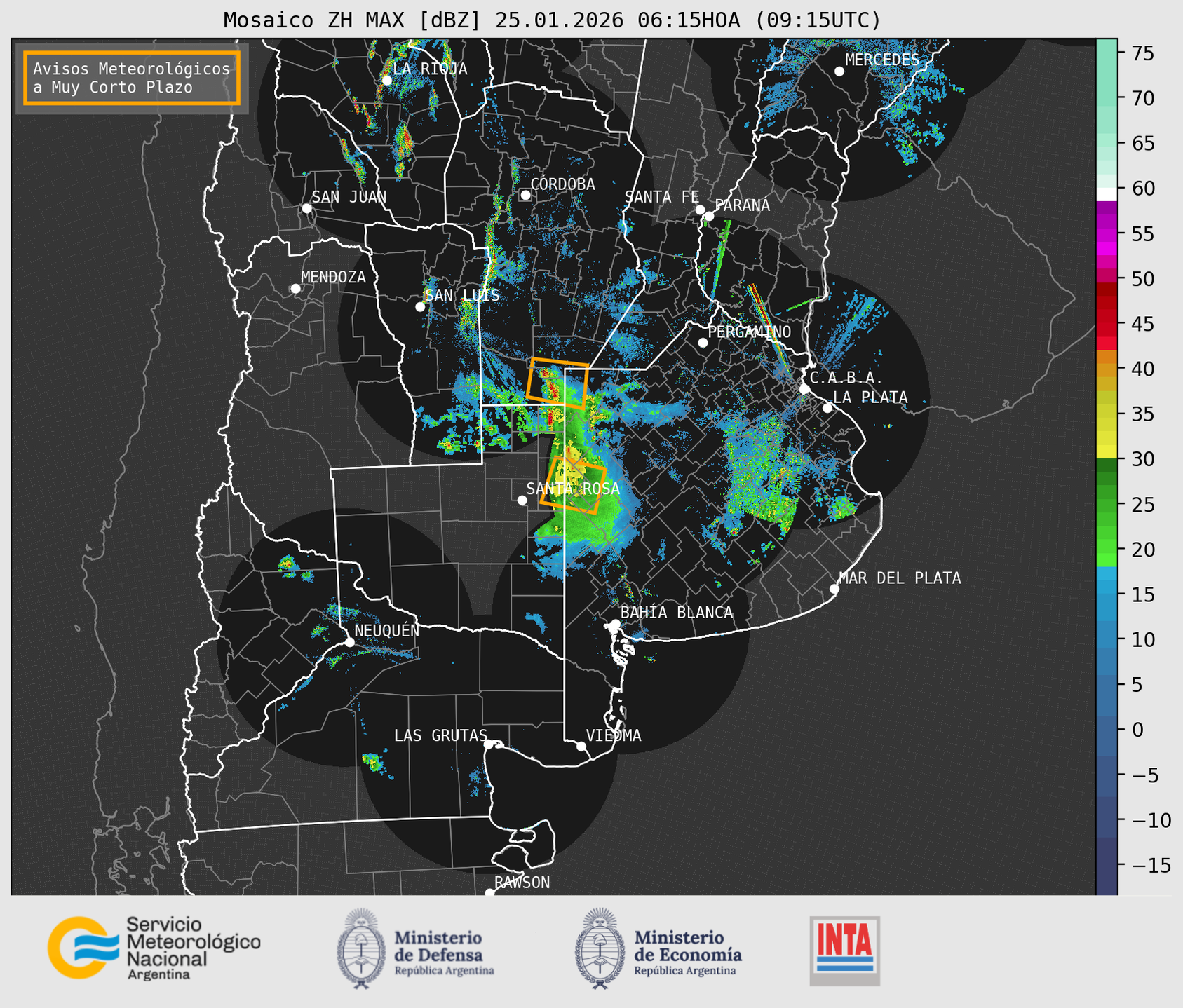The width and height of the screenshot is (1183, 1008).
Task: Click the 60 dBZ white color swatch
Action: tap(1107, 193)
